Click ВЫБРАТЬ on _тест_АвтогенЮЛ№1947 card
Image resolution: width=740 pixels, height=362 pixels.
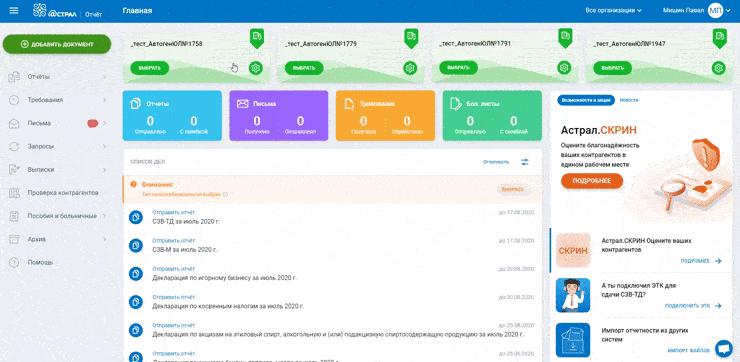click(613, 68)
